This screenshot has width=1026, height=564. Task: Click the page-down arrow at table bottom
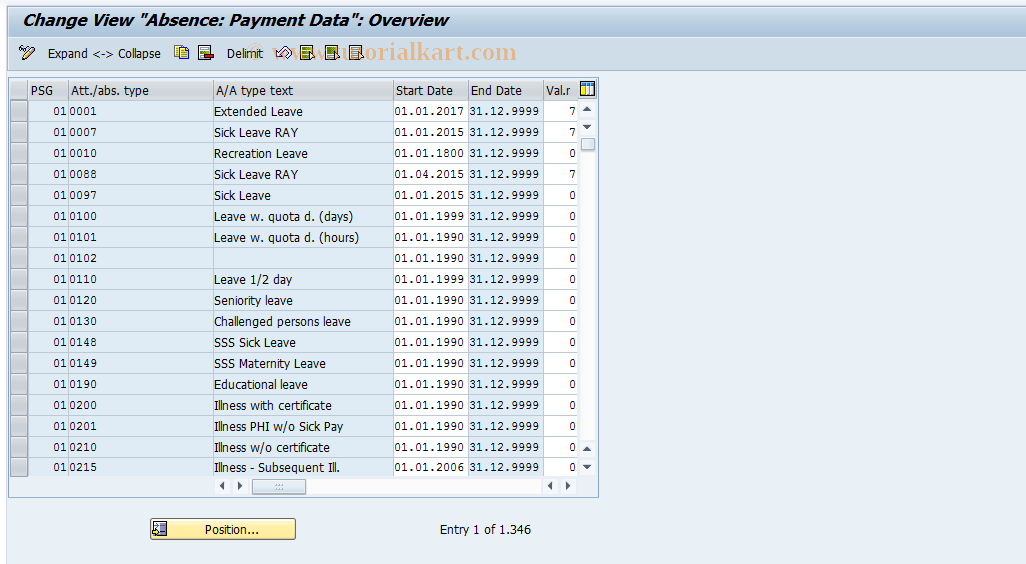pos(587,467)
